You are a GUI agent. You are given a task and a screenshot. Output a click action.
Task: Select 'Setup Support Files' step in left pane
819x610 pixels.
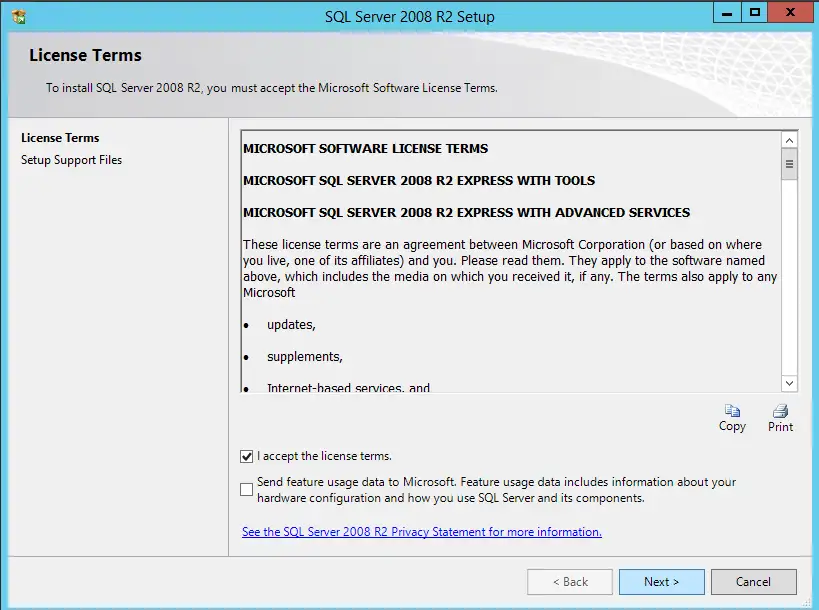72,160
